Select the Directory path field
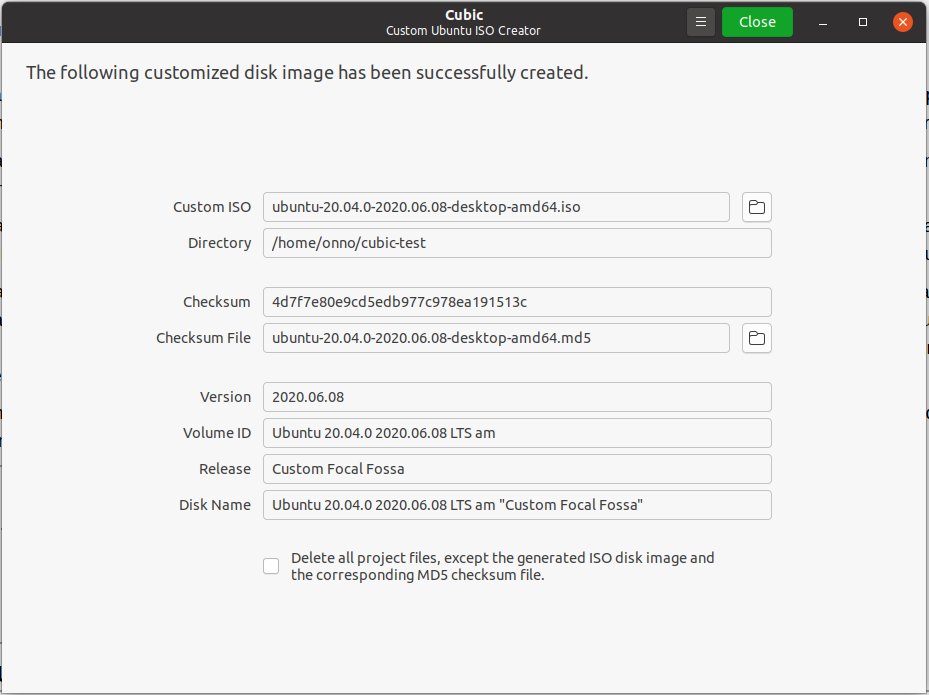This screenshot has width=929, height=695. 517,243
